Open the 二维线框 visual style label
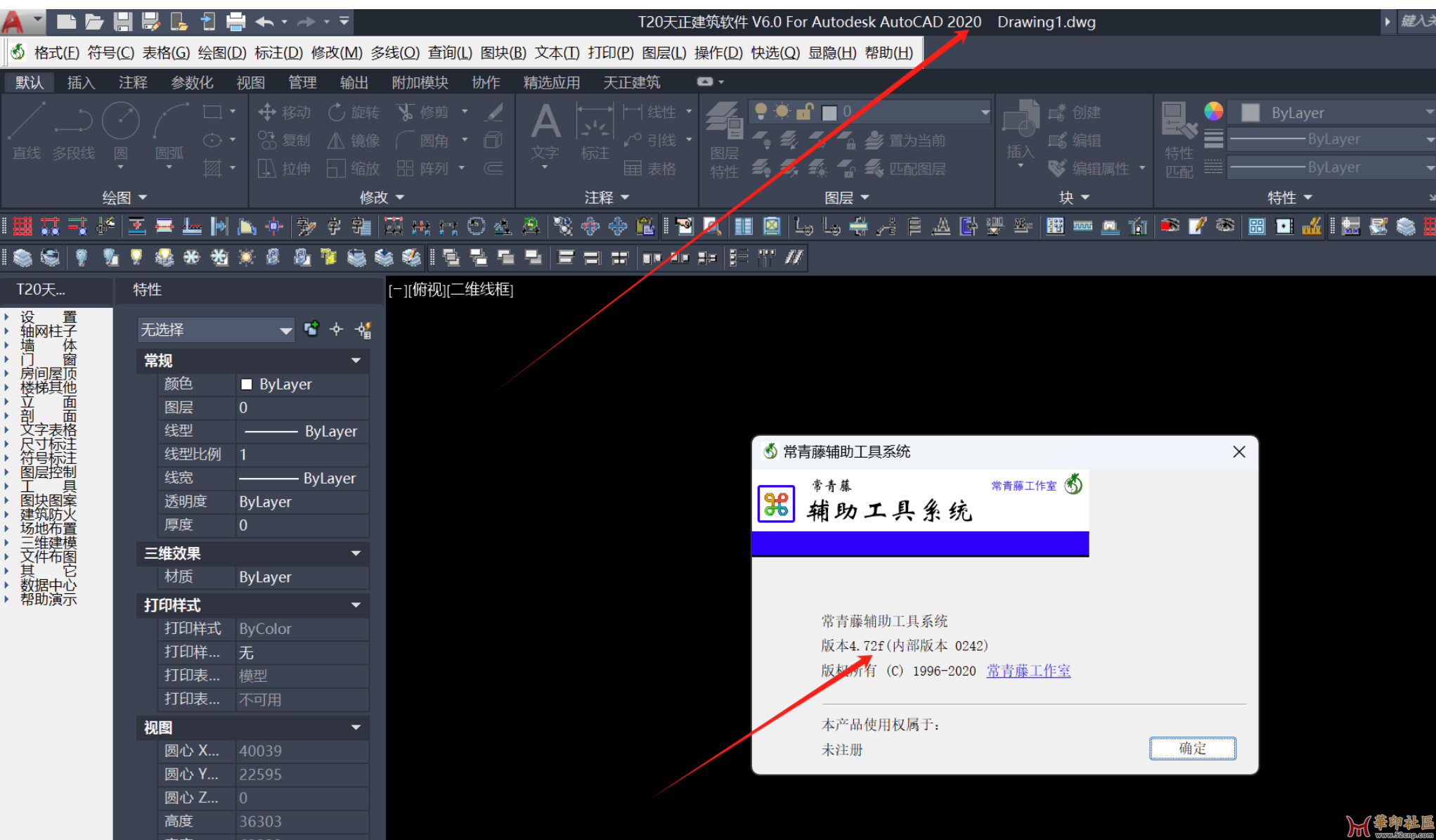Viewport: 1436px width, 840px height. (x=481, y=290)
